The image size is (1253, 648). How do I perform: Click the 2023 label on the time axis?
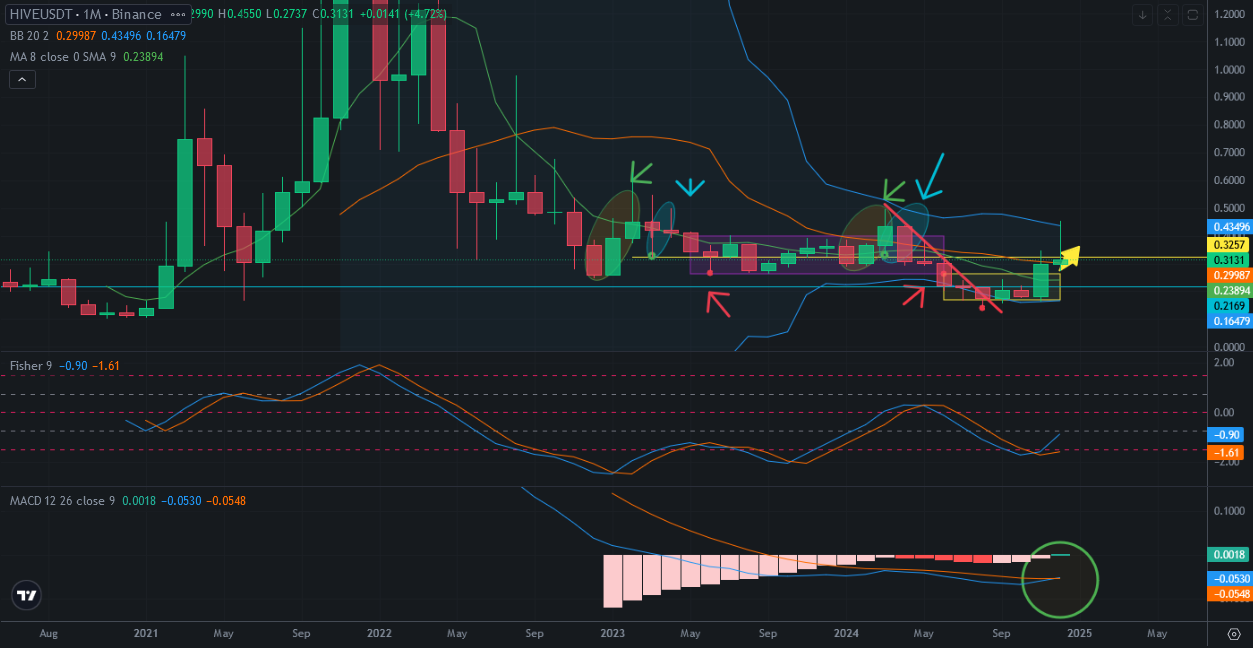tap(612, 633)
